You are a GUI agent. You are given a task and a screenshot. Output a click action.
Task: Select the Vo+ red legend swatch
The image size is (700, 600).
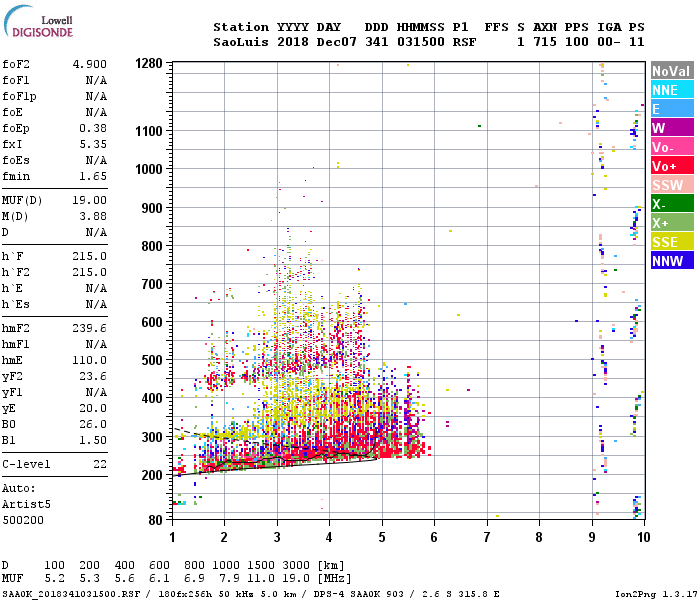click(672, 166)
